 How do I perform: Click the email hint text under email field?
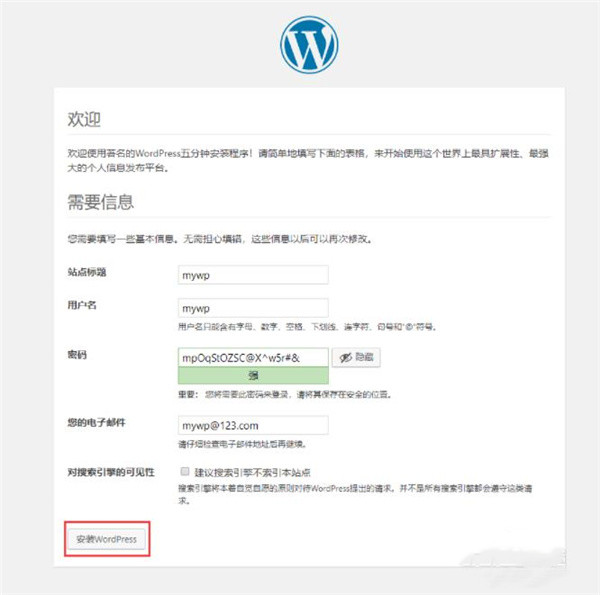pyautogui.click(x=242, y=444)
